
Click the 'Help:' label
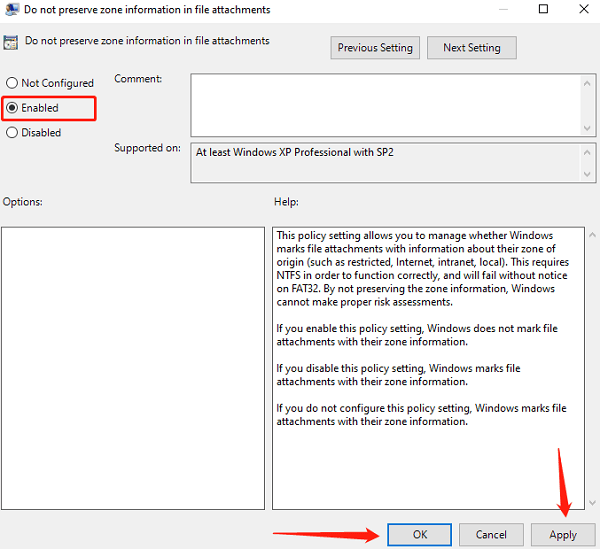click(x=286, y=202)
